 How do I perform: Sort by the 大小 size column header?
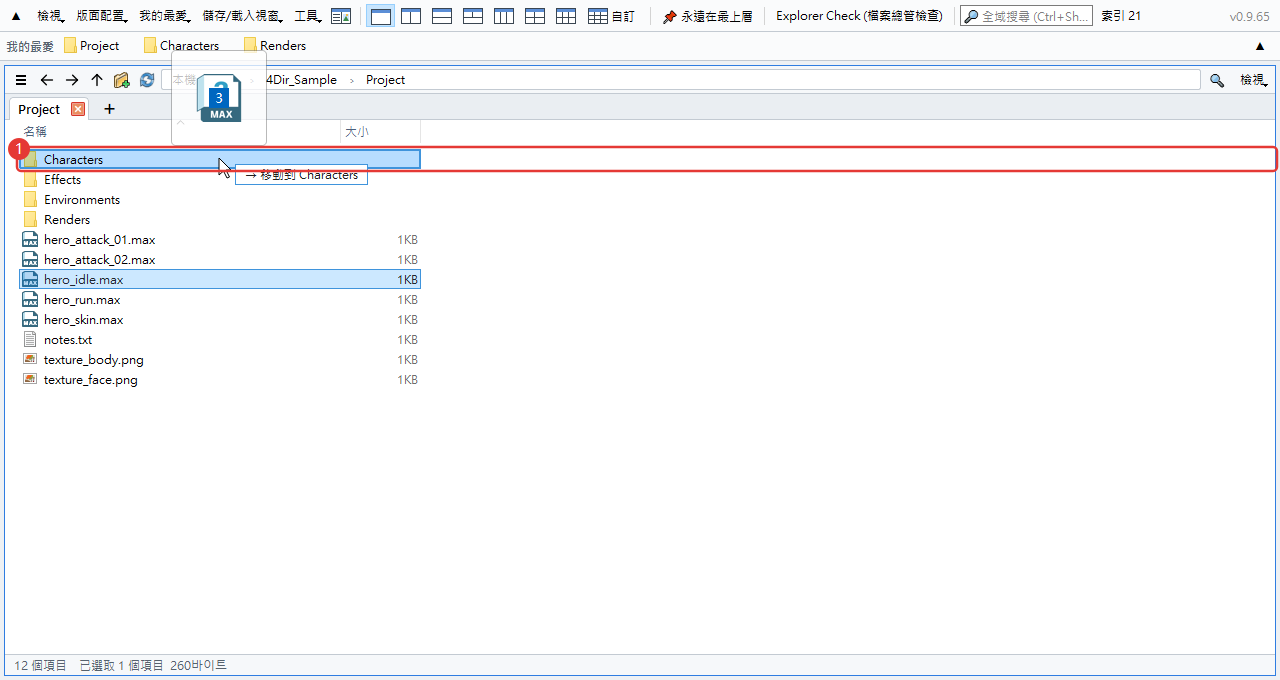point(381,132)
